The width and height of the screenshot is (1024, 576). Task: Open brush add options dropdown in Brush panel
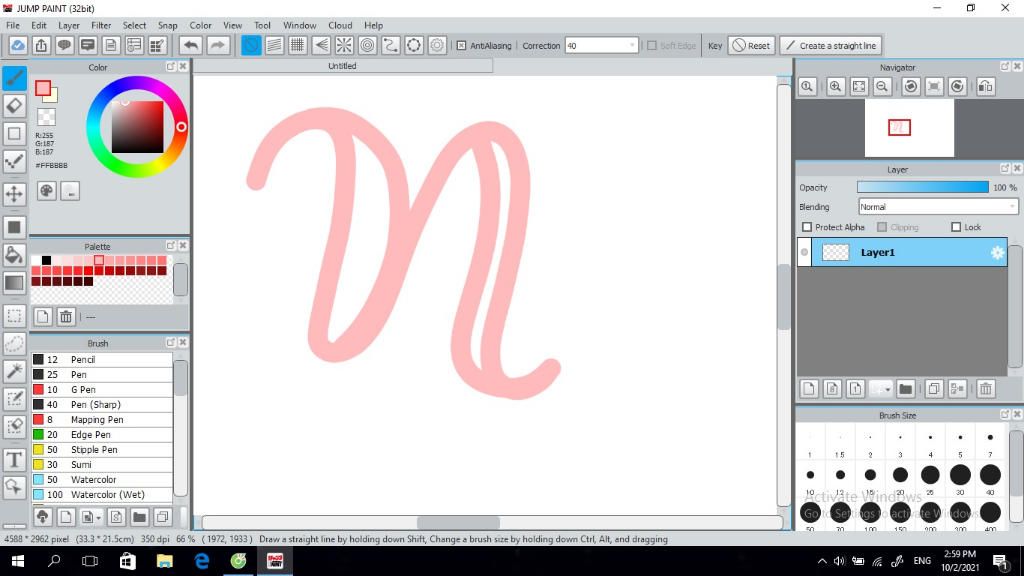click(x=99, y=518)
